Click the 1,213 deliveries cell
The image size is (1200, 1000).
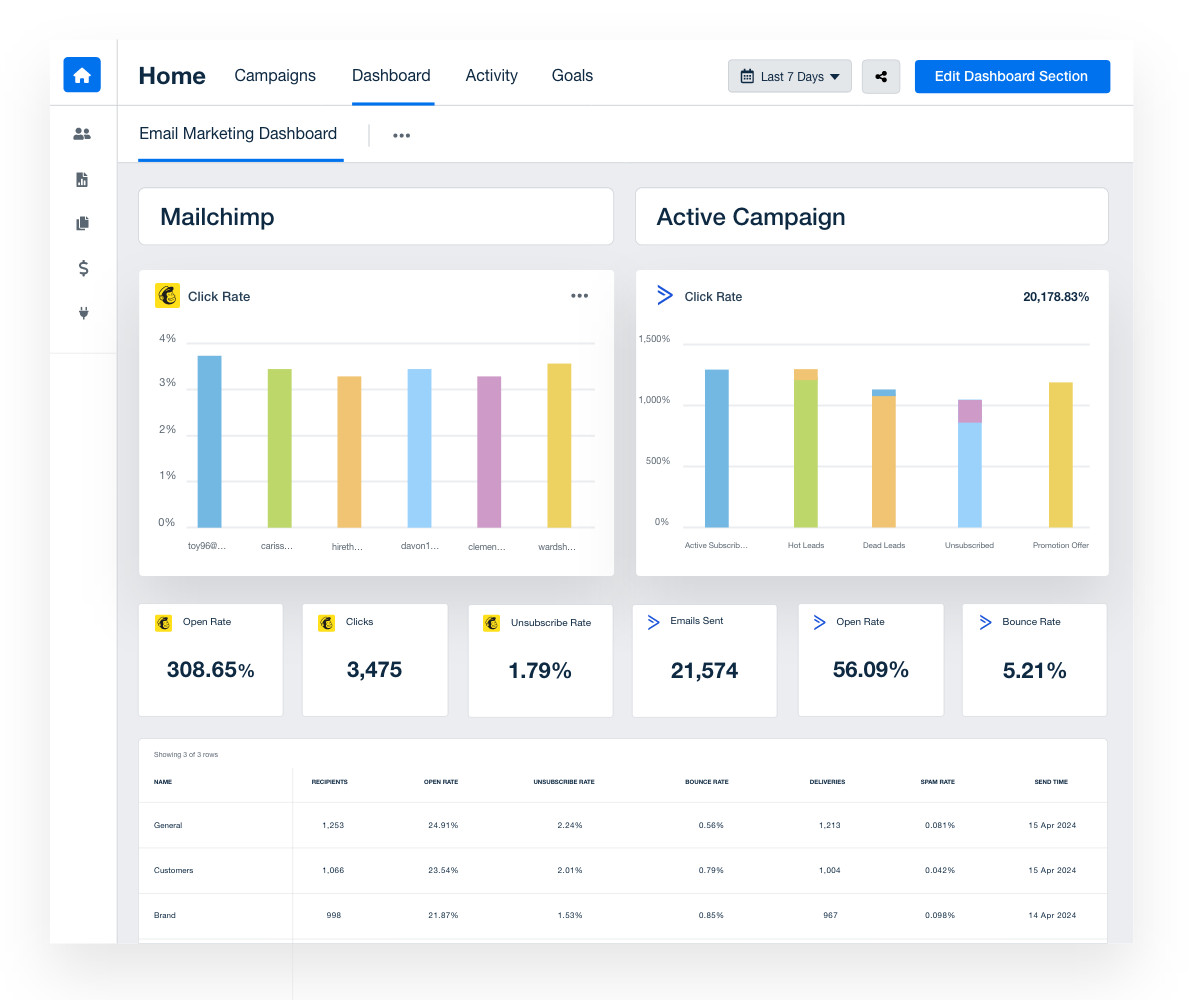[x=829, y=825]
